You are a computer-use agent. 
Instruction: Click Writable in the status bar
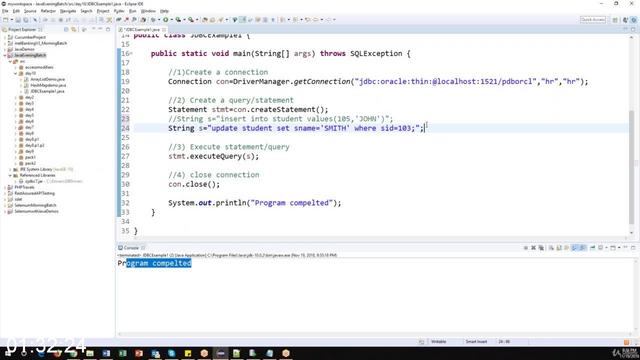(x=439, y=342)
